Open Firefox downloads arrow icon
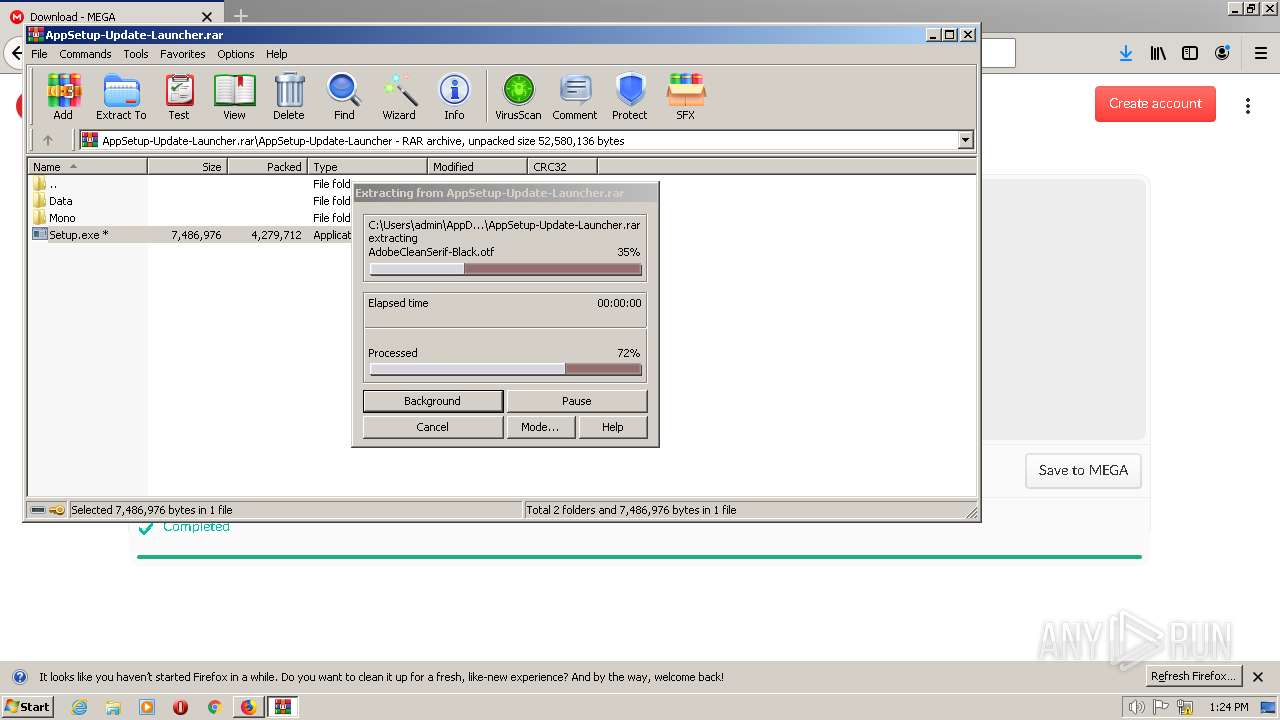Viewport: 1280px width, 720px height. [1126, 53]
